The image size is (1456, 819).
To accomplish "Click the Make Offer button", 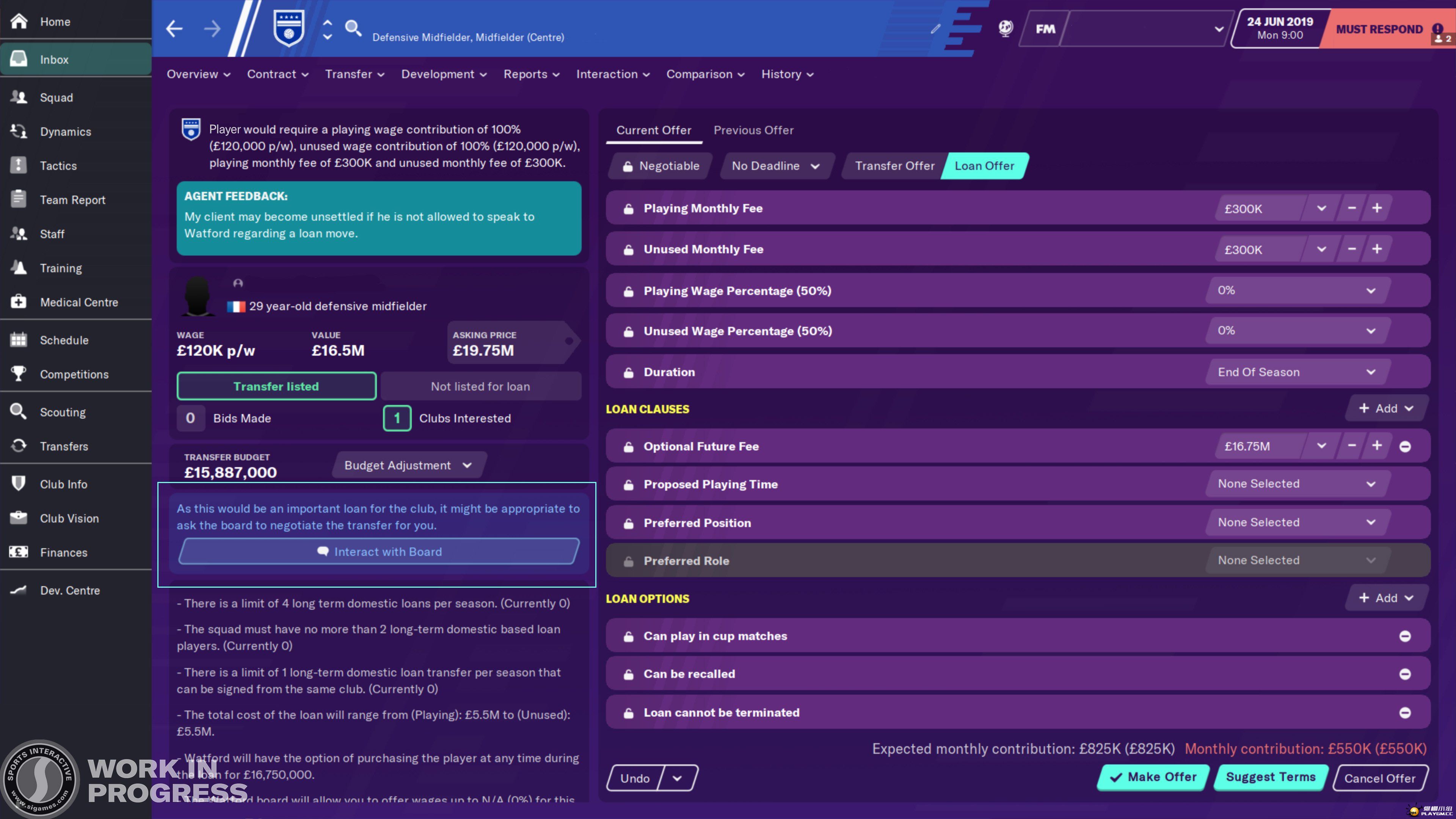I will coord(1153,777).
